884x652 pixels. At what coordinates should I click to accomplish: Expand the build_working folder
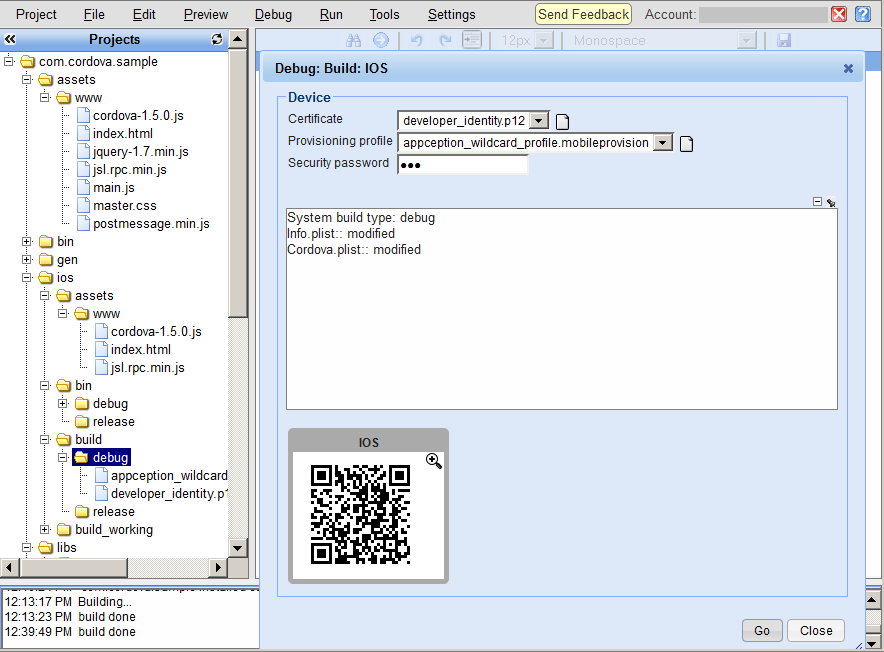(45, 530)
